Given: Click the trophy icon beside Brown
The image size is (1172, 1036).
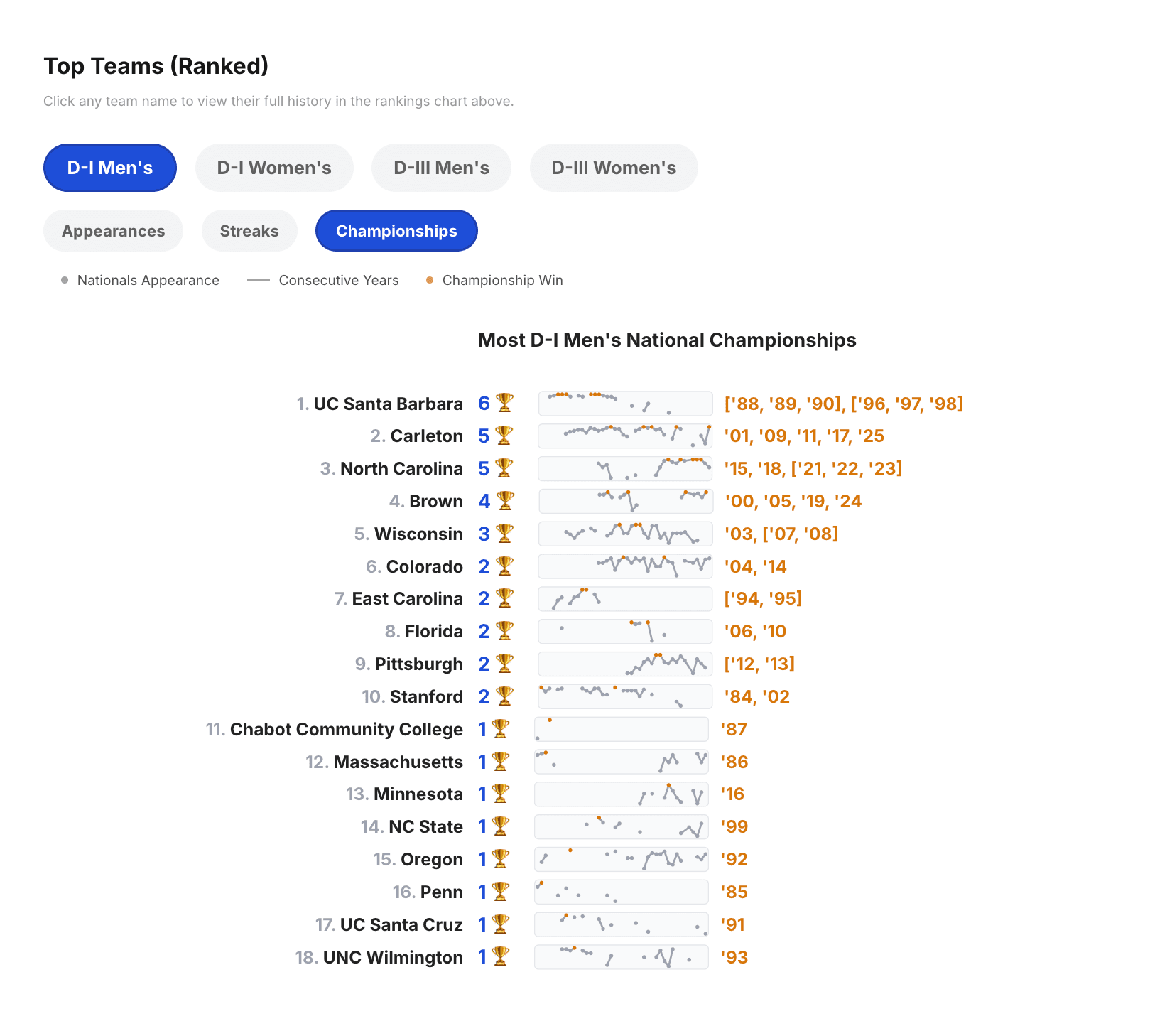Looking at the screenshot, I should (504, 501).
